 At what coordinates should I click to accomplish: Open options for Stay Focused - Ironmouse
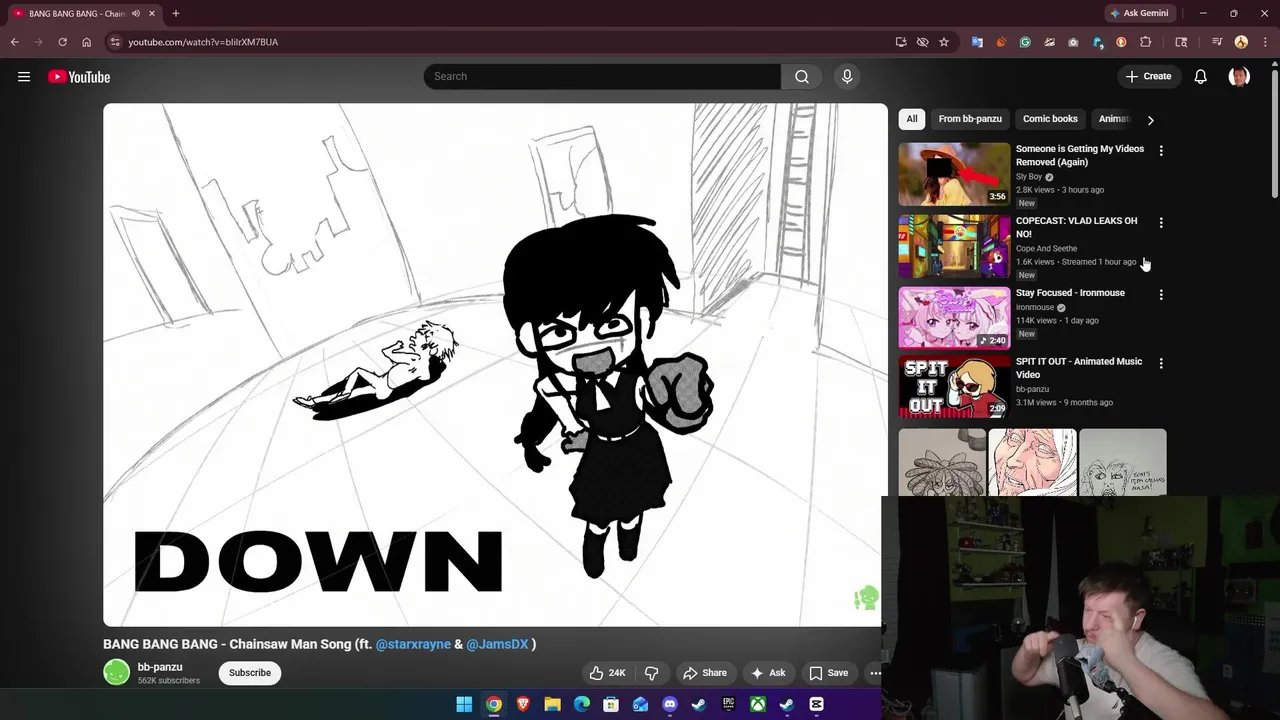(x=1161, y=295)
